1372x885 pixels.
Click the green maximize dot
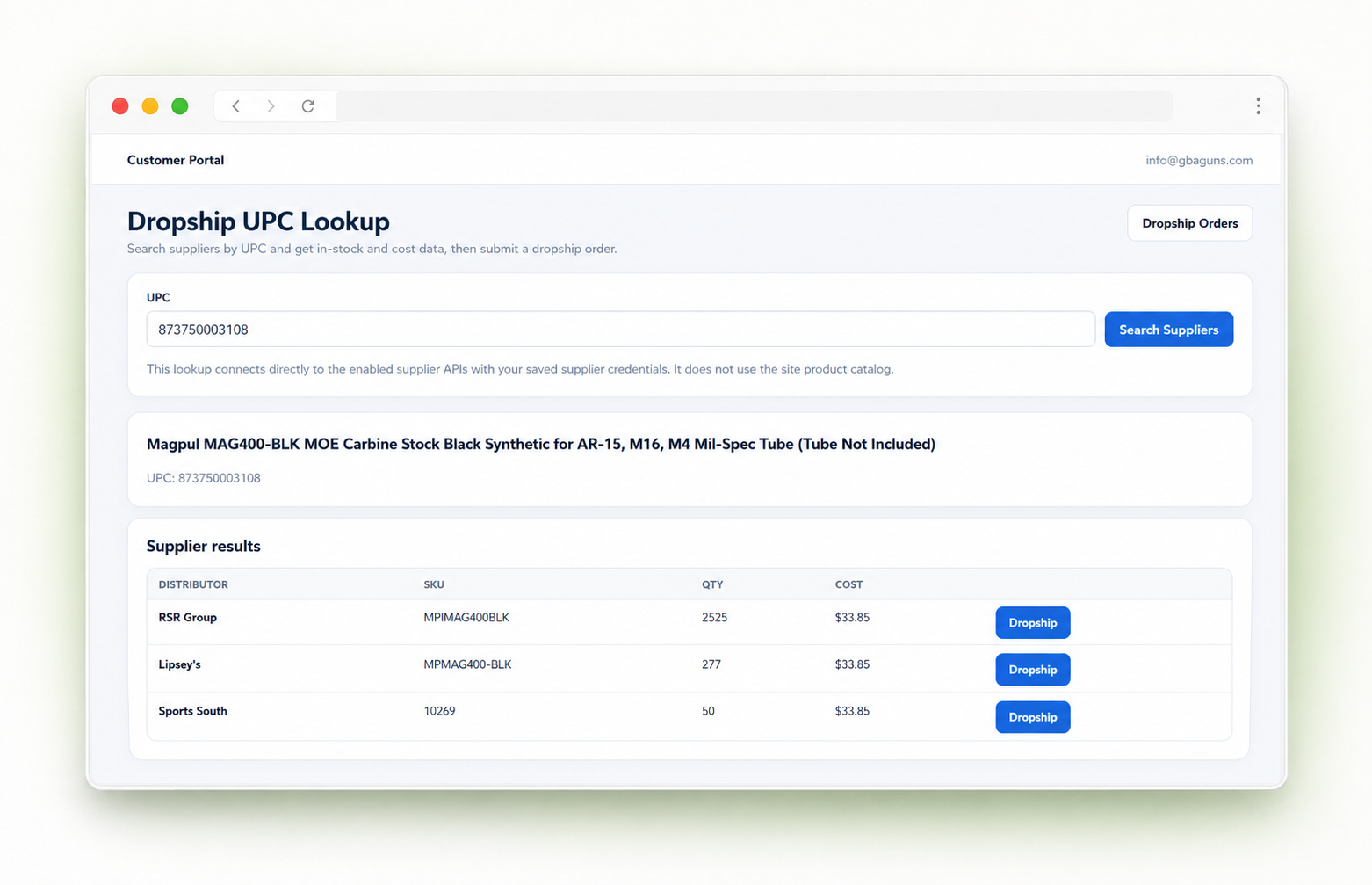coord(180,106)
